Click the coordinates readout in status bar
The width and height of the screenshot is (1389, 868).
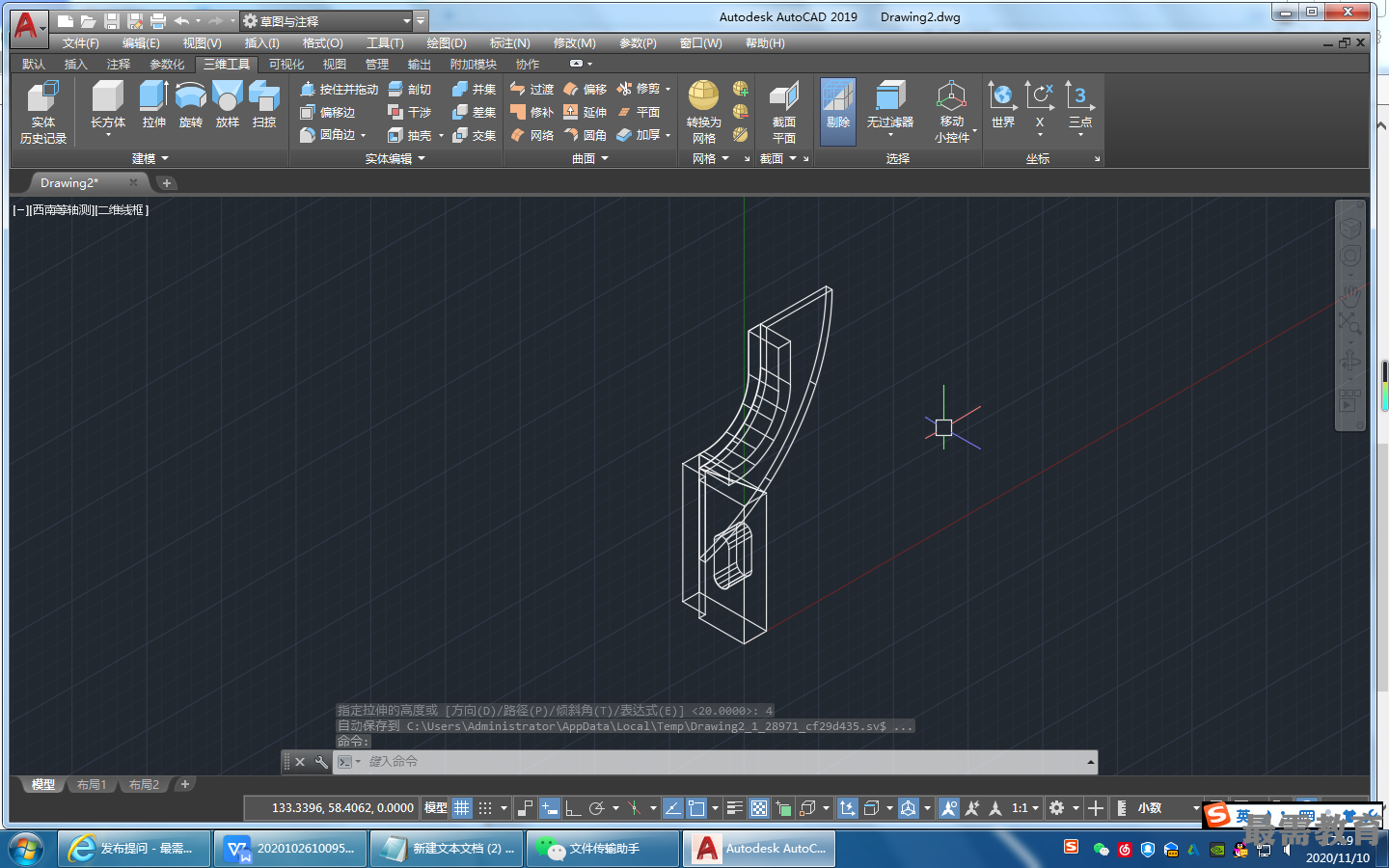click(x=342, y=808)
